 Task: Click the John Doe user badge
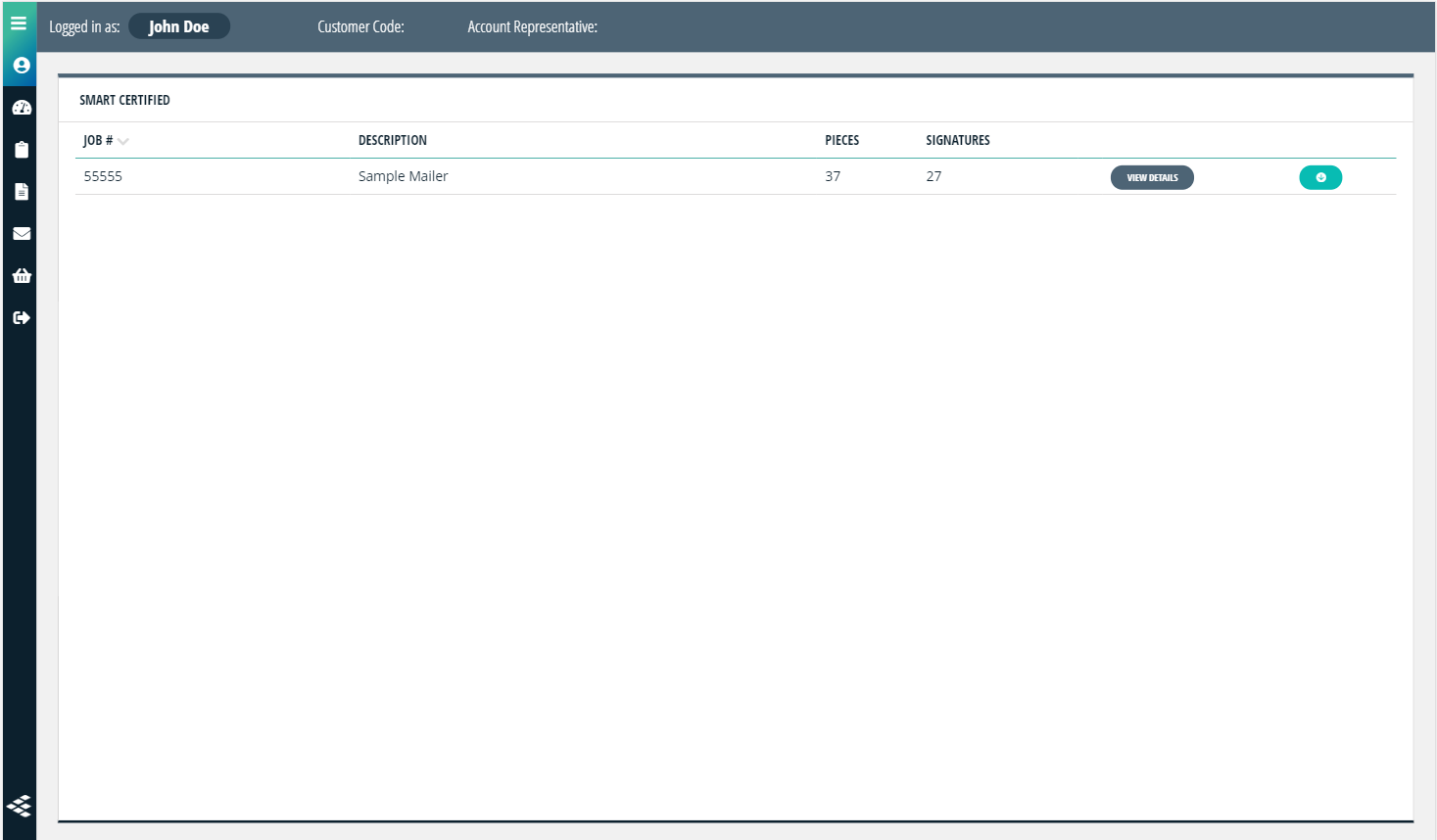coord(179,26)
